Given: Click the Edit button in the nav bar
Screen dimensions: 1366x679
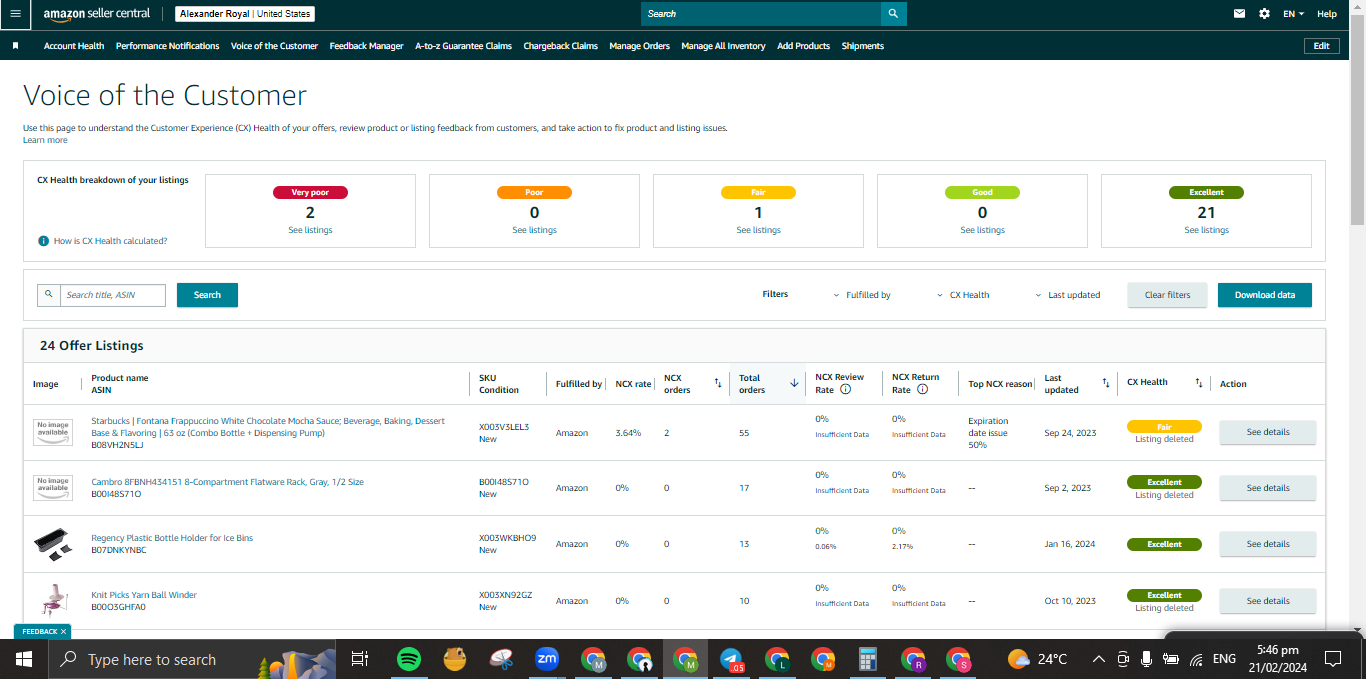Looking at the screenshot, I should (x=1322, y=46).
